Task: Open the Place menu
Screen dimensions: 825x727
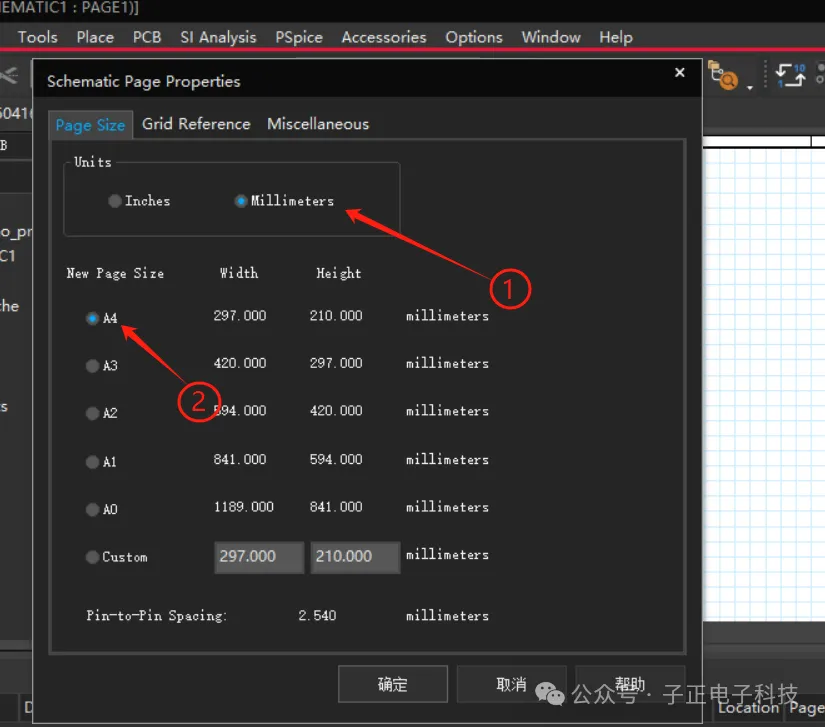Action: click(95, 37)
